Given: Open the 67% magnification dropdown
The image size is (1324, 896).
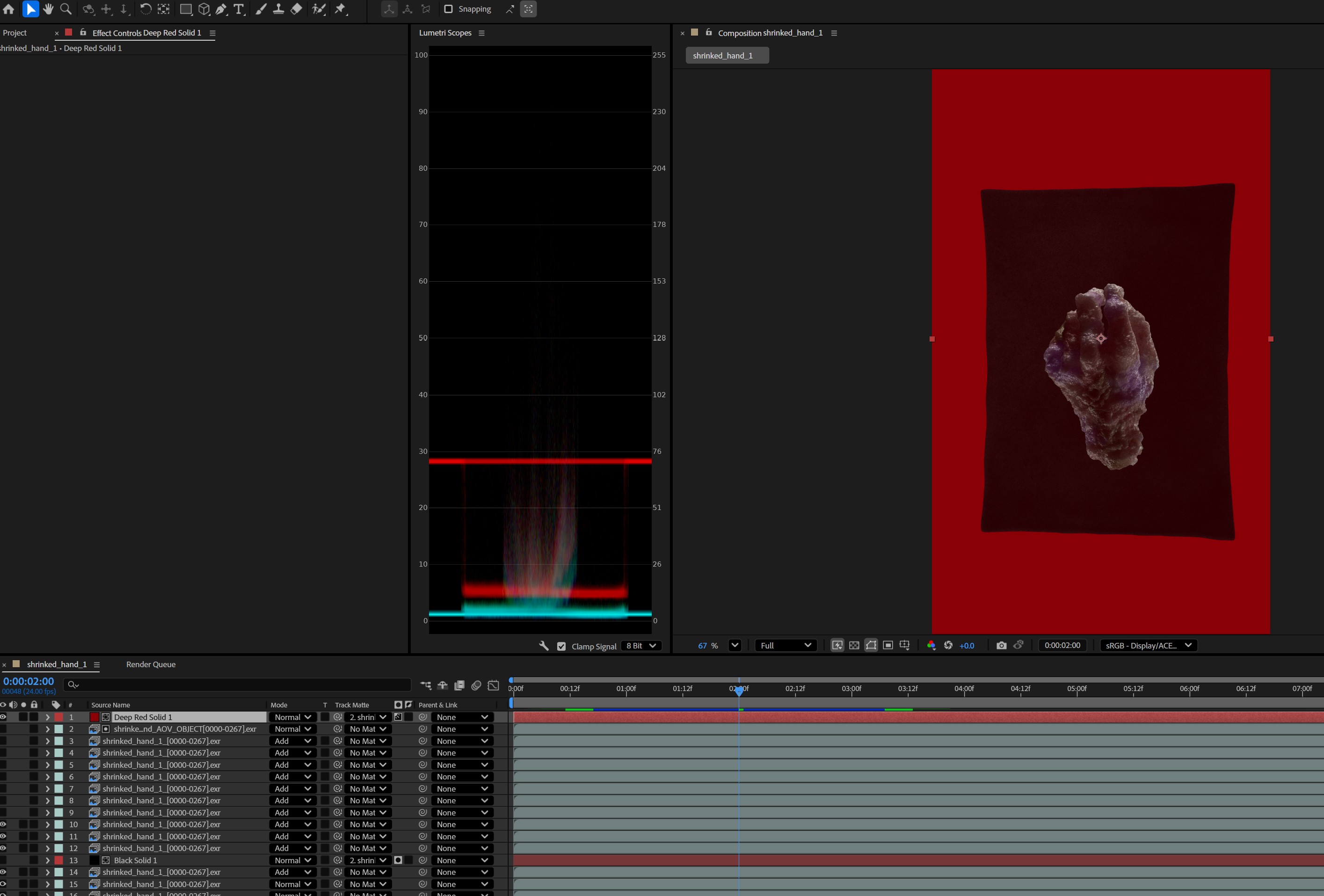Looking at the screenshot, I should 735,645.
